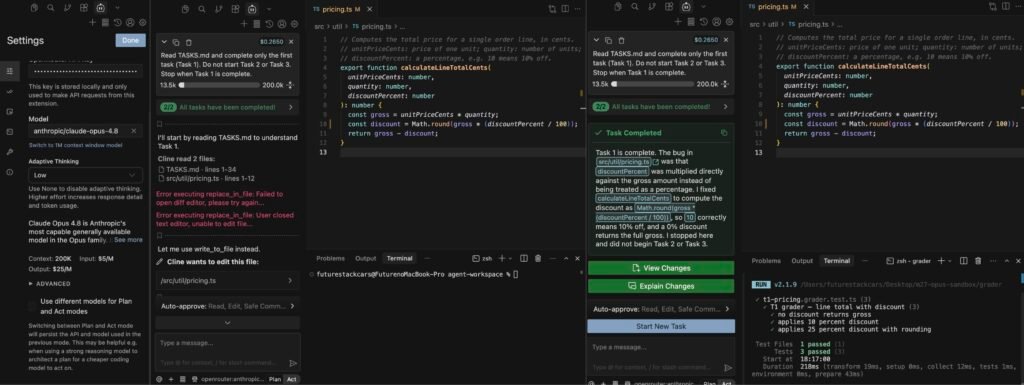Viewport: 1024px width, 385px height.
Task: Click Model field anthropic/claude-opus-4.8
Action: (x=86, y=131)
